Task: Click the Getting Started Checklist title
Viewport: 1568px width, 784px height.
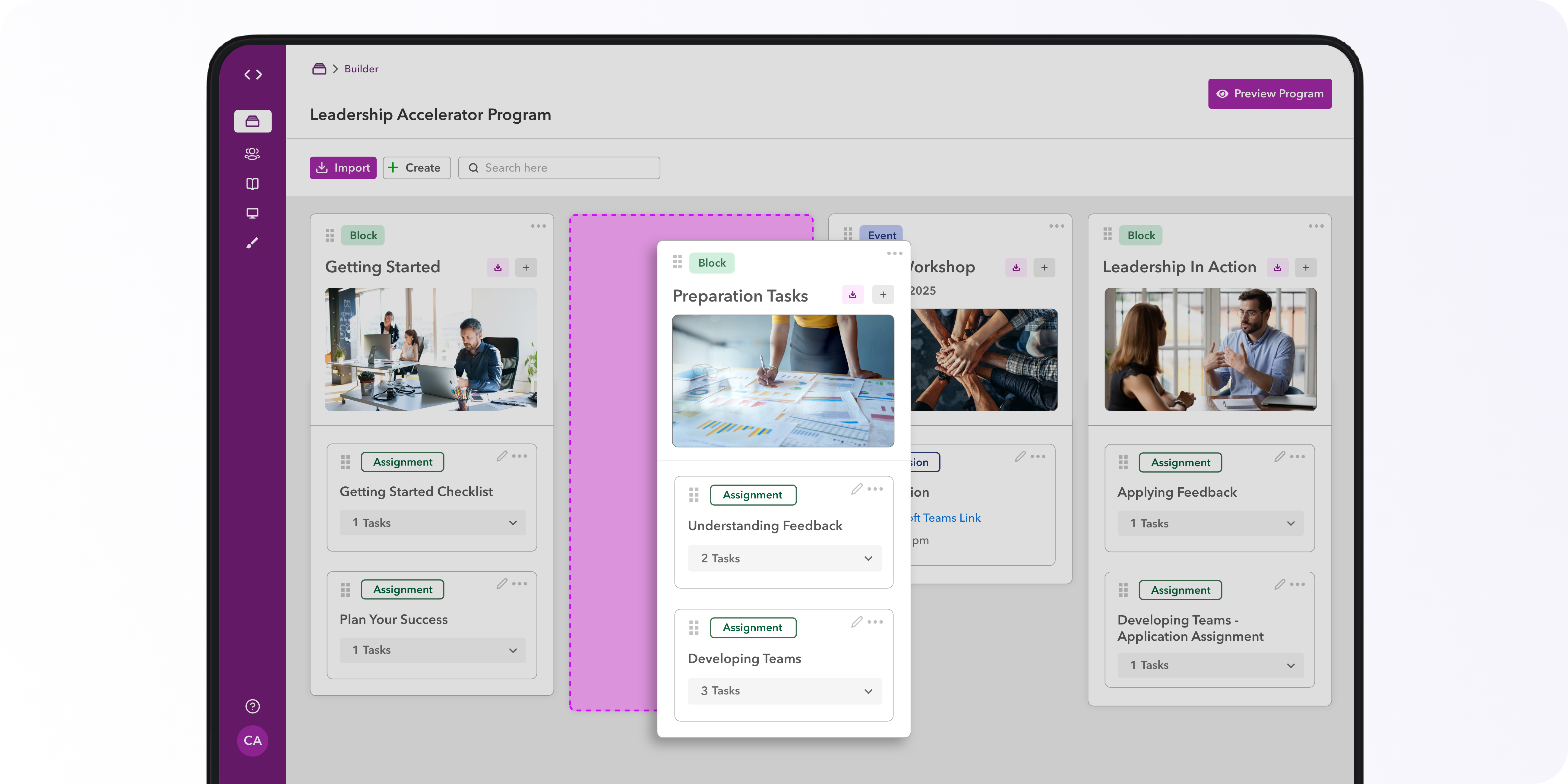Action: click(416, 491)
